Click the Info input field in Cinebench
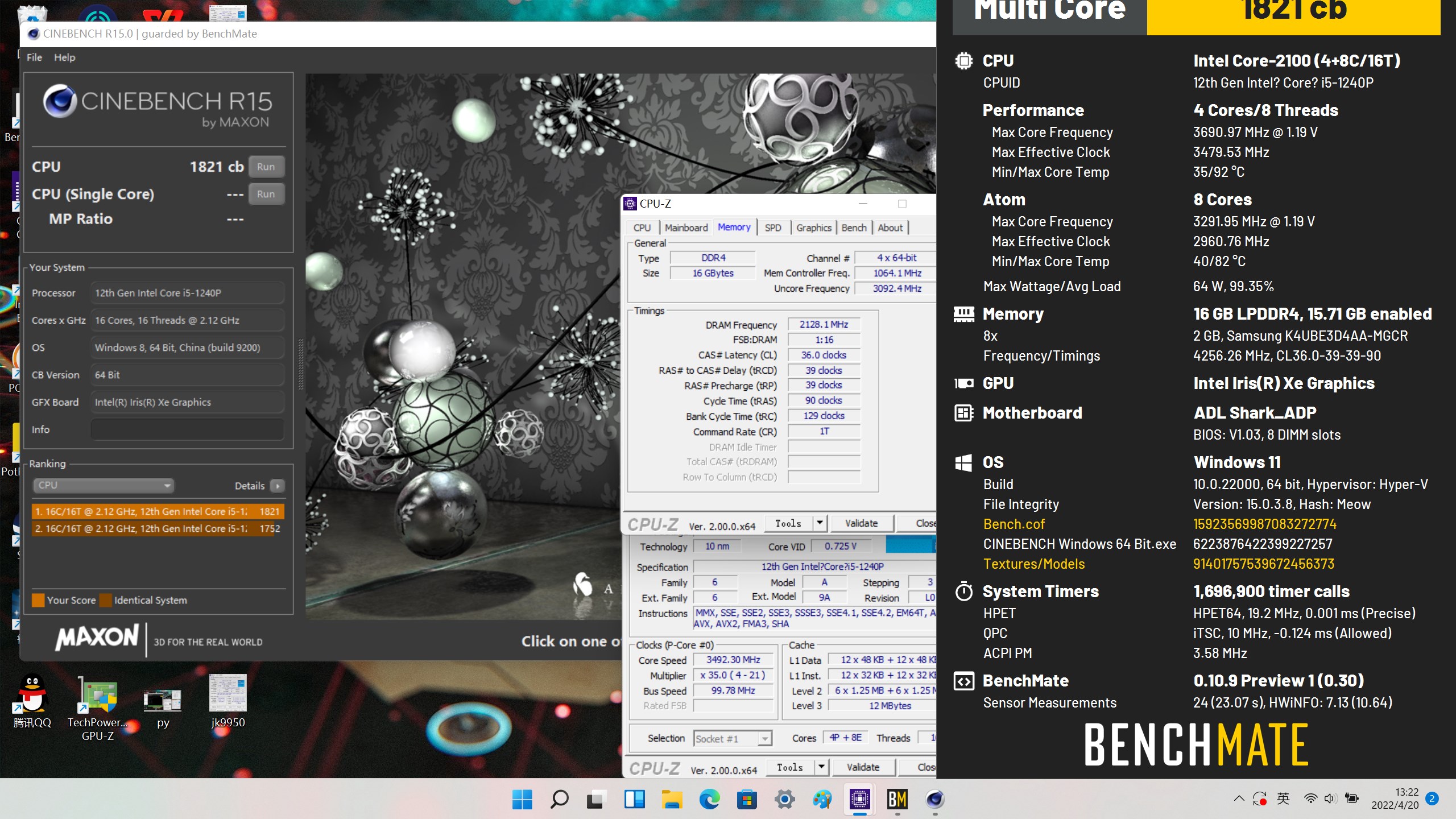The width and height of the screenshot is (1456, 819). 187,429
